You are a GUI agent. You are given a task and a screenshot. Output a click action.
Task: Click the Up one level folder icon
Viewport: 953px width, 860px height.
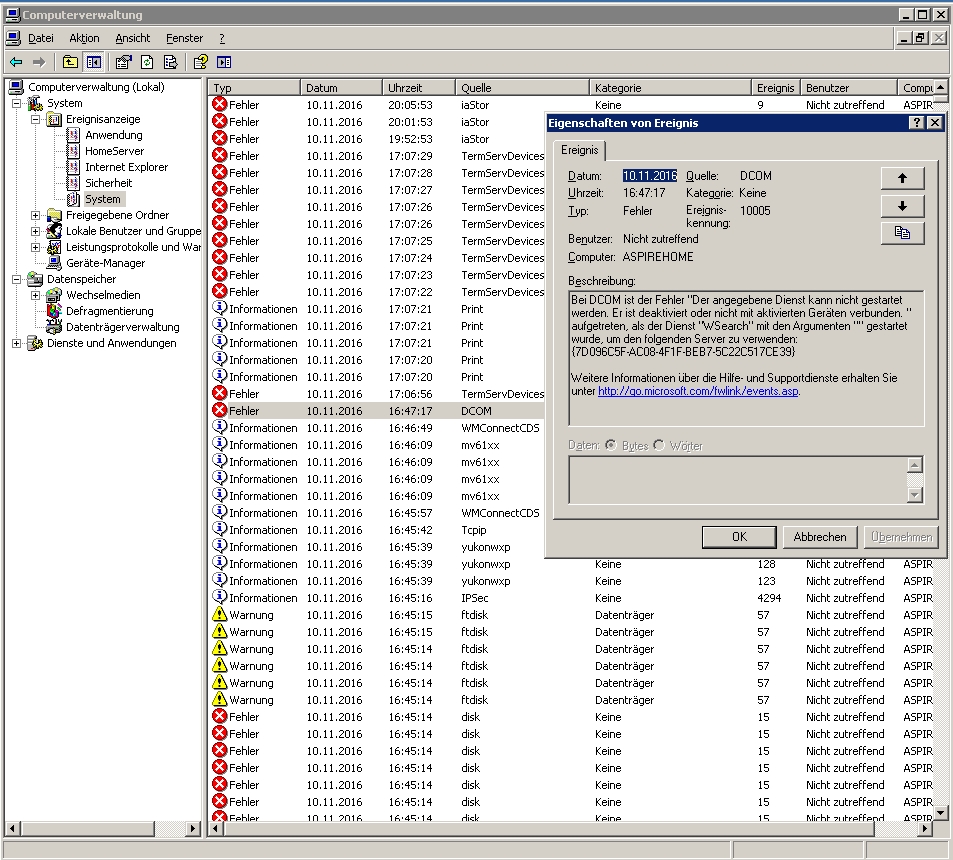pyautogui.click(x=71, y=62)
